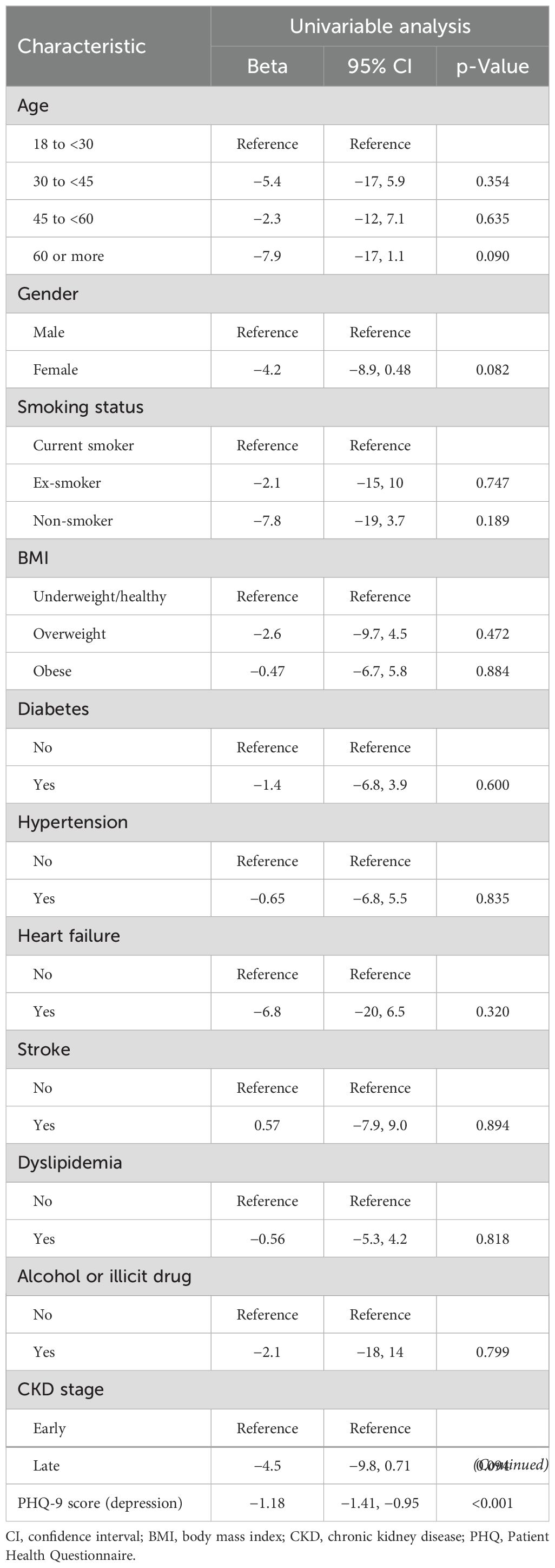
Task: Select the Beta column header
Action: tap(267, 67)
